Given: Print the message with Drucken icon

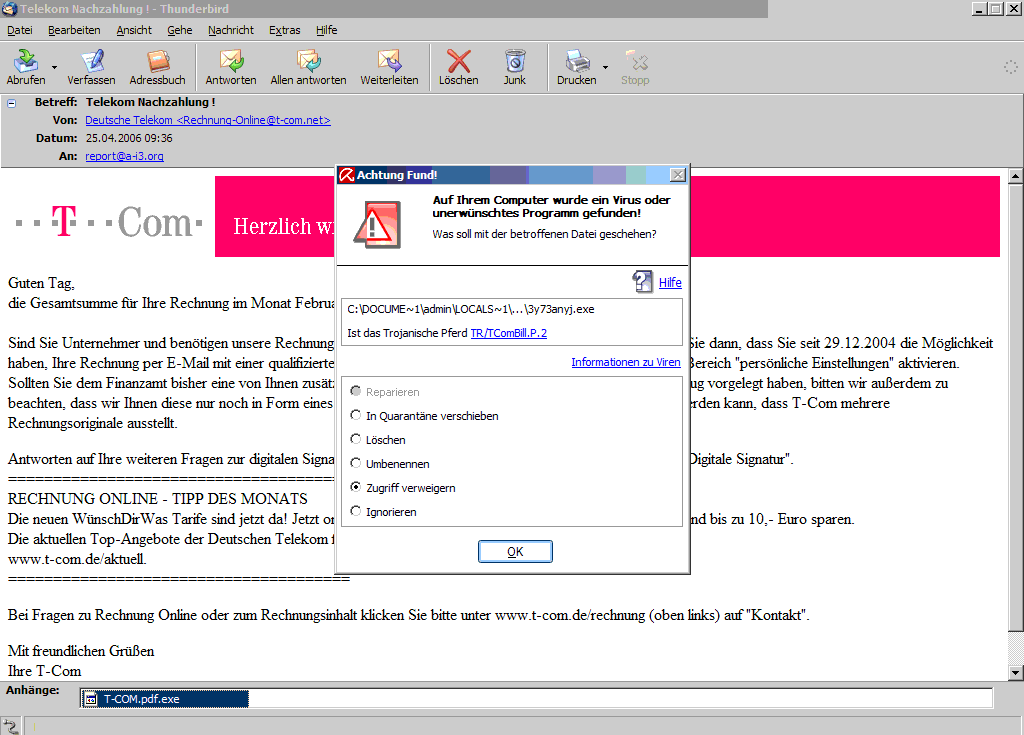Looking at the screenshot, I should 577,61.
